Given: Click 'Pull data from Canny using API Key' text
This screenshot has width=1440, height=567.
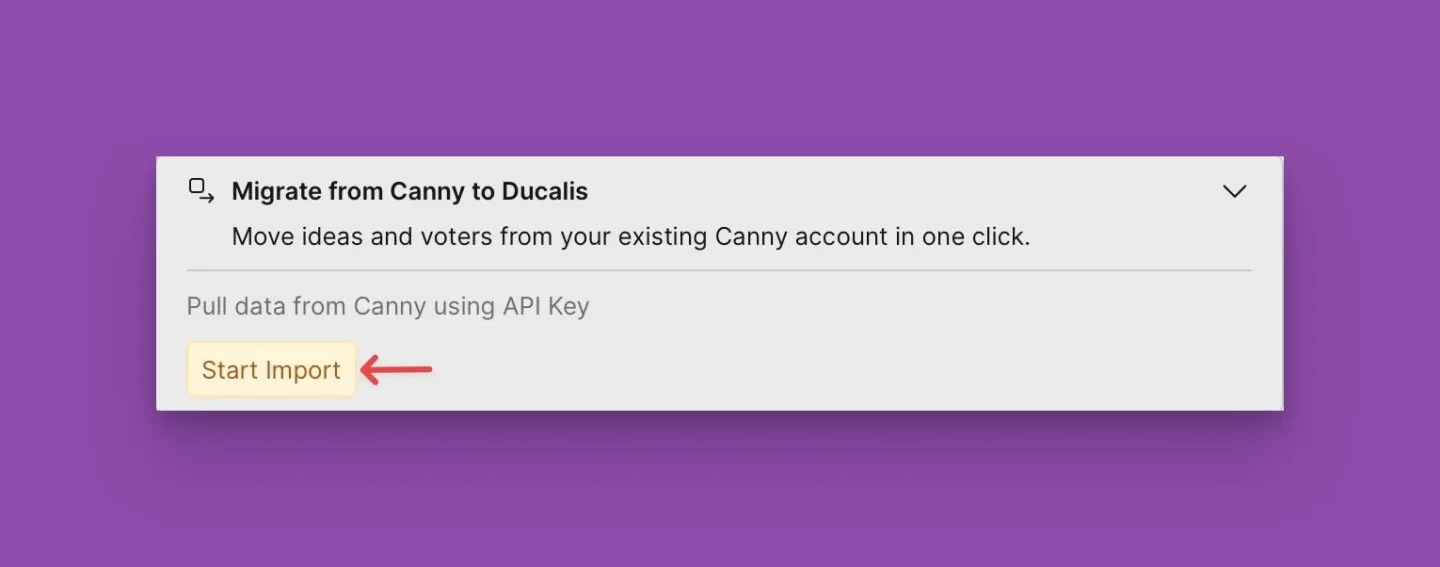Looking at the screenshot, I should tap(388, 306).
